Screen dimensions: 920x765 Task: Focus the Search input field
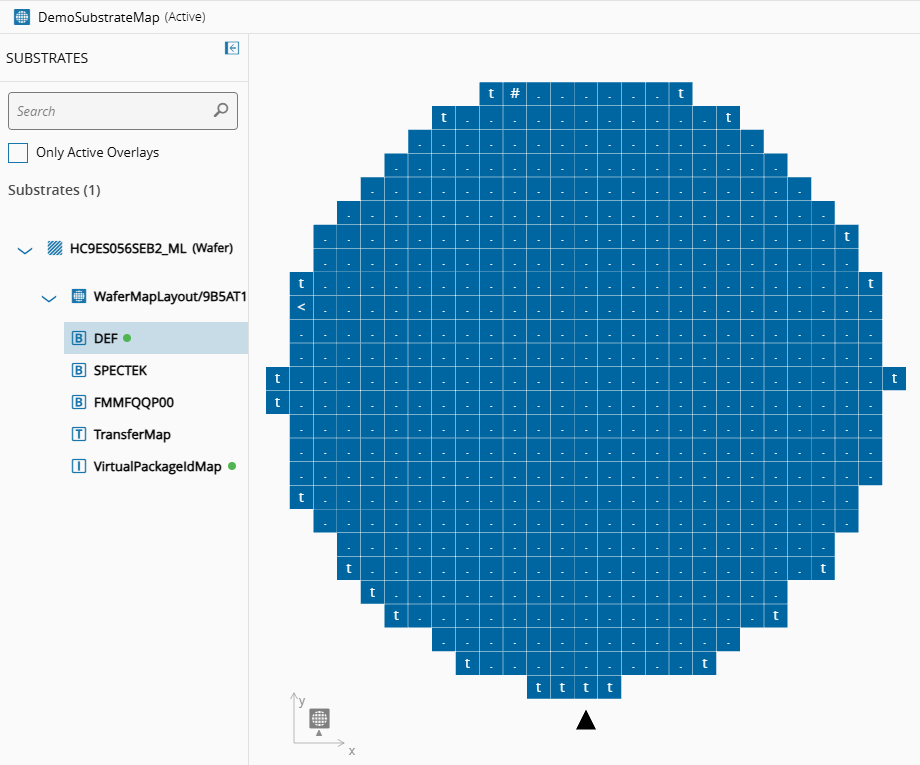123,111
